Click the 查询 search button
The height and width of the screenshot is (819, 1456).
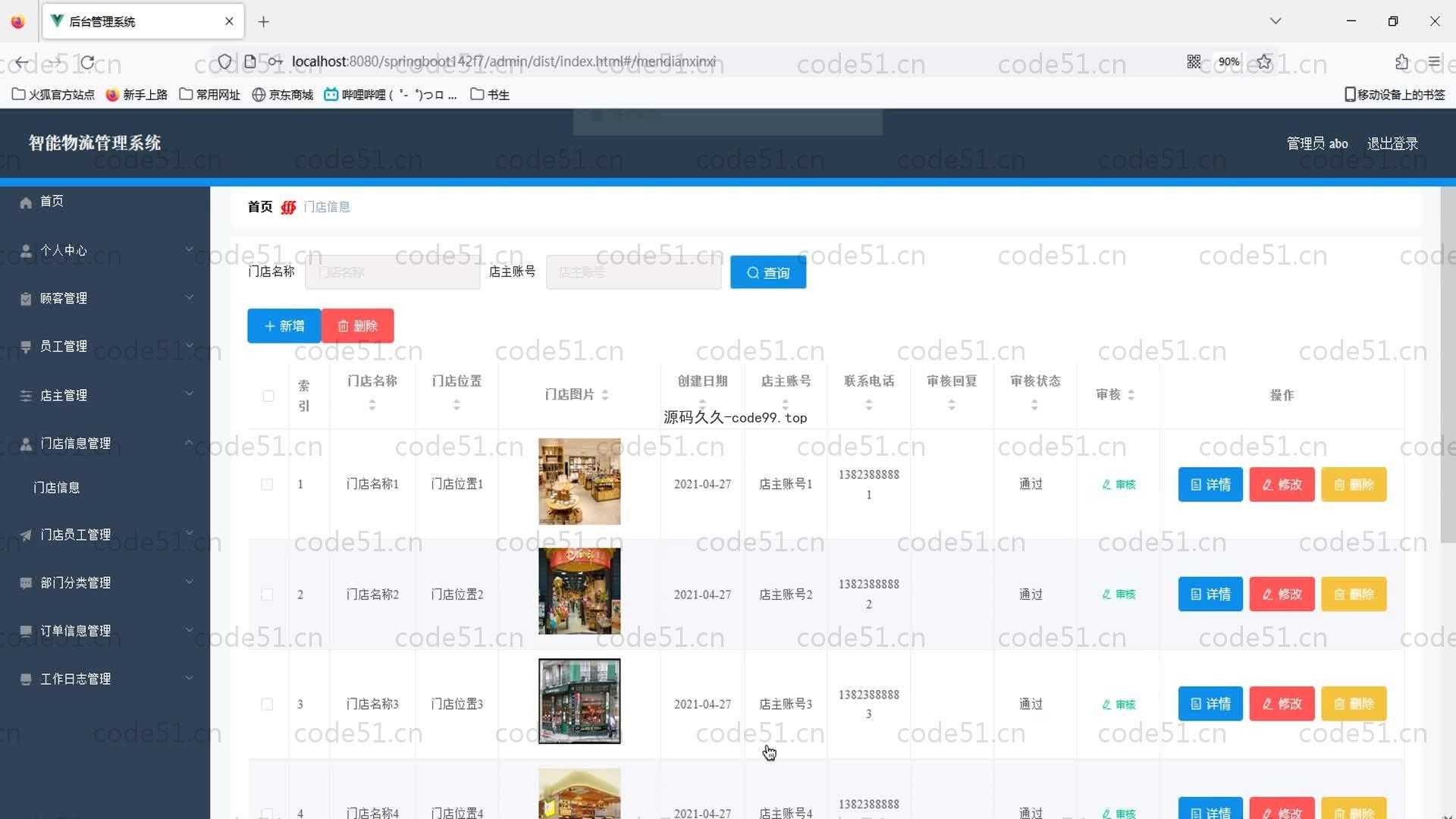[768, 273]
